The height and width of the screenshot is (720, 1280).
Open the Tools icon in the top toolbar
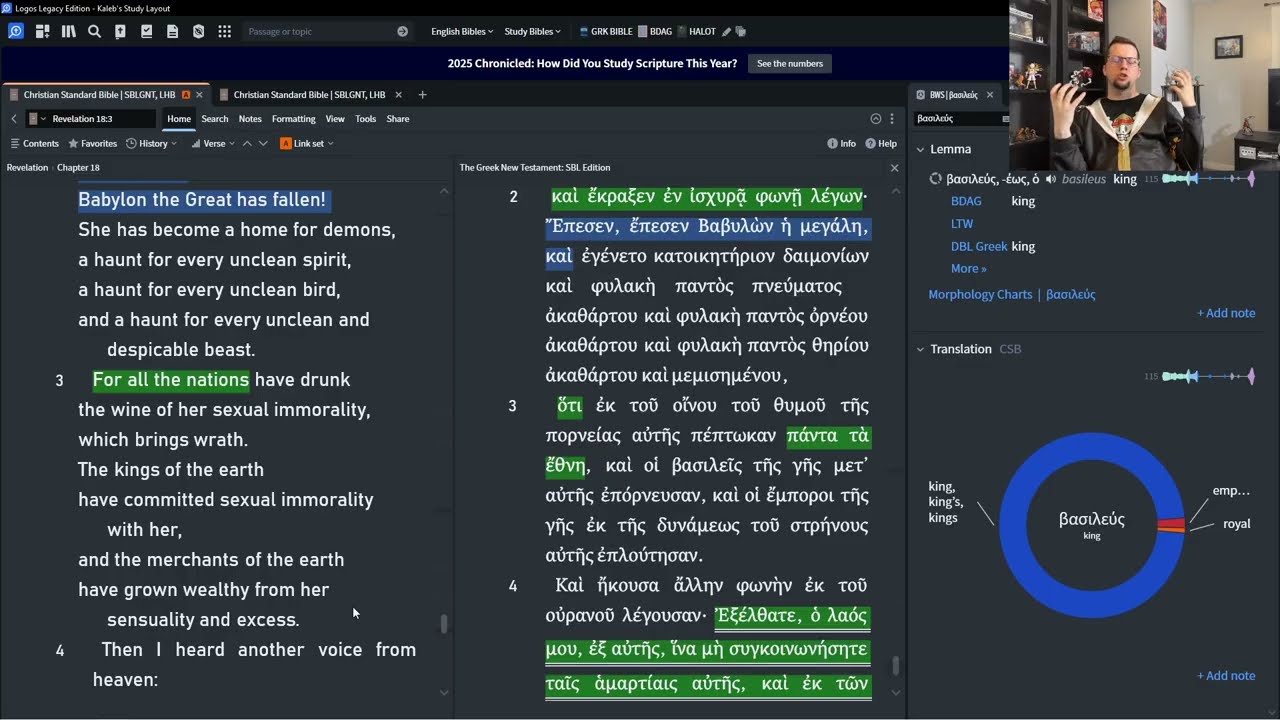(x=198, y=31)
